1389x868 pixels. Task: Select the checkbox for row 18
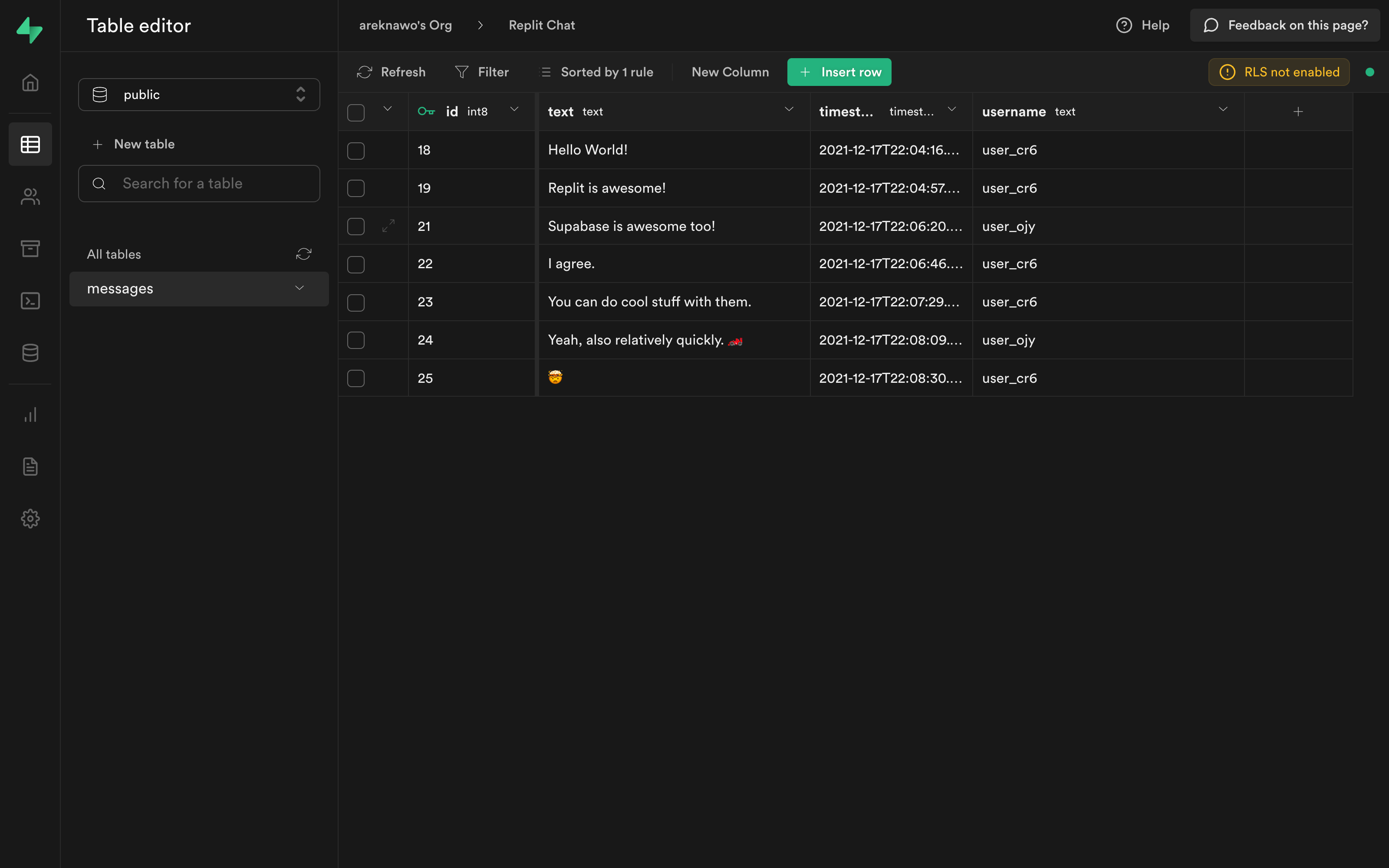click(356, 151)
